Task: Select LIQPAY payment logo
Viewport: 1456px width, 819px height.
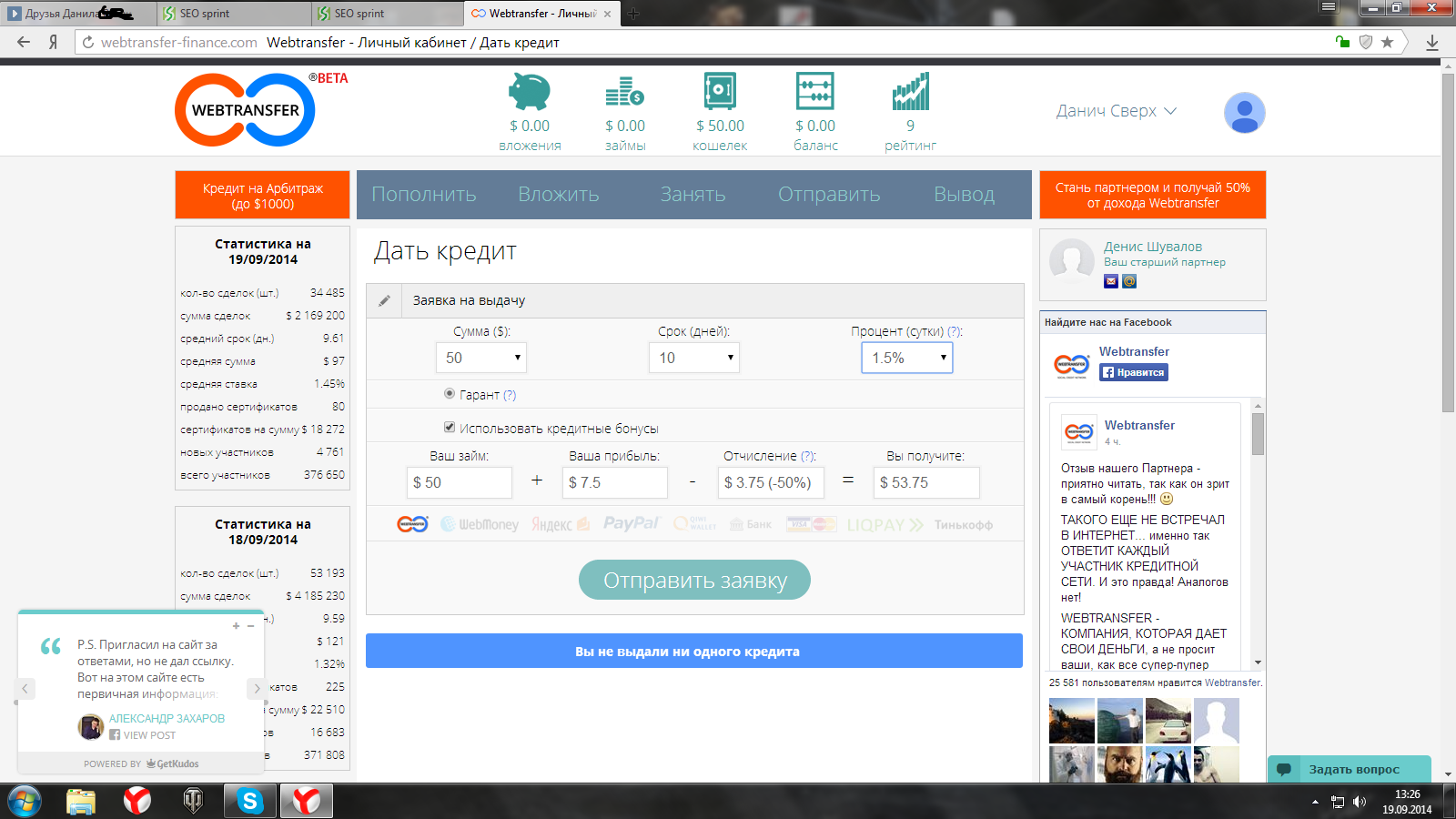Action: 885,525
